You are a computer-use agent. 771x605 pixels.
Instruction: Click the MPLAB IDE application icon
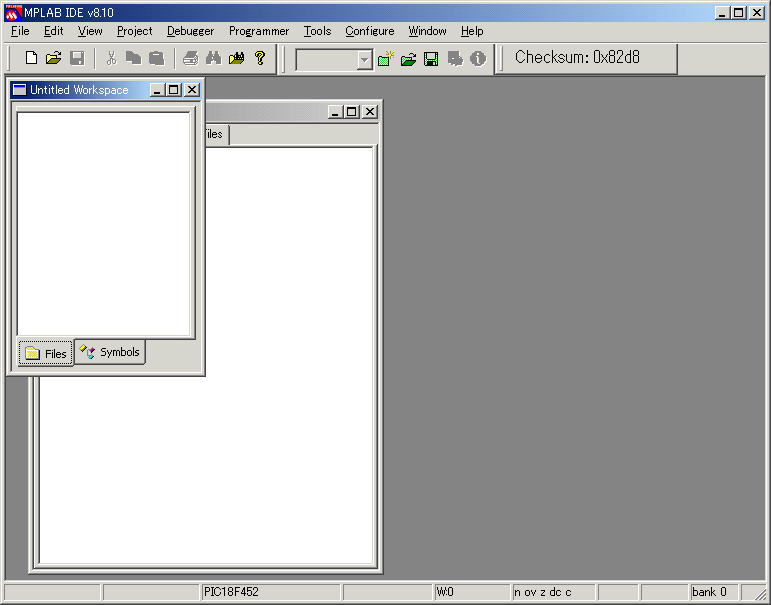[13, 13]
